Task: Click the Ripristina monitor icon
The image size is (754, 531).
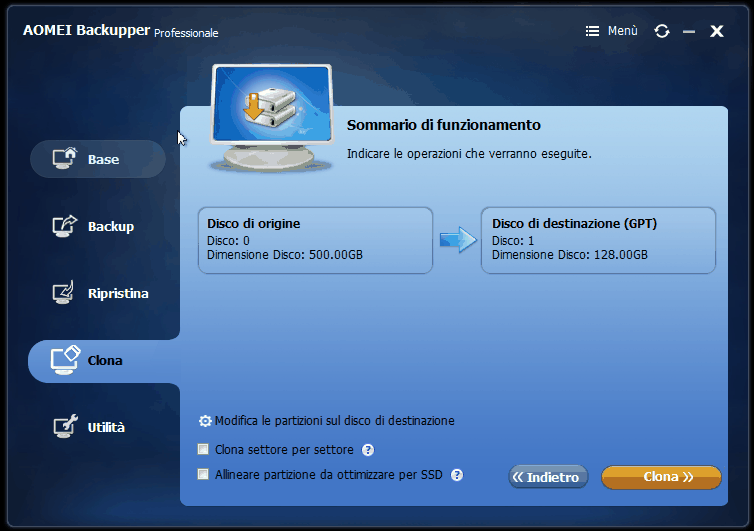Action: (63, 292)
